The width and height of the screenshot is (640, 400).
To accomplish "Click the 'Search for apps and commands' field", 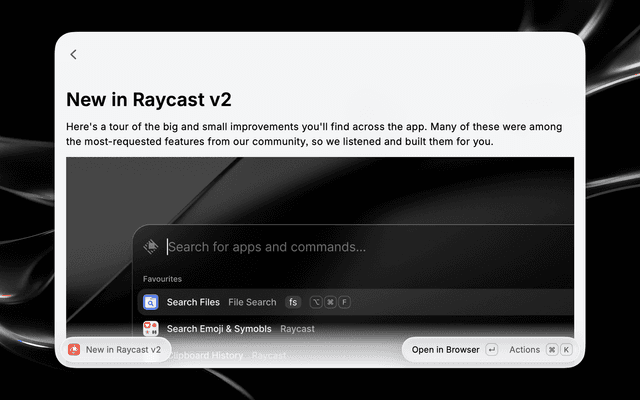I will [267, 247].
